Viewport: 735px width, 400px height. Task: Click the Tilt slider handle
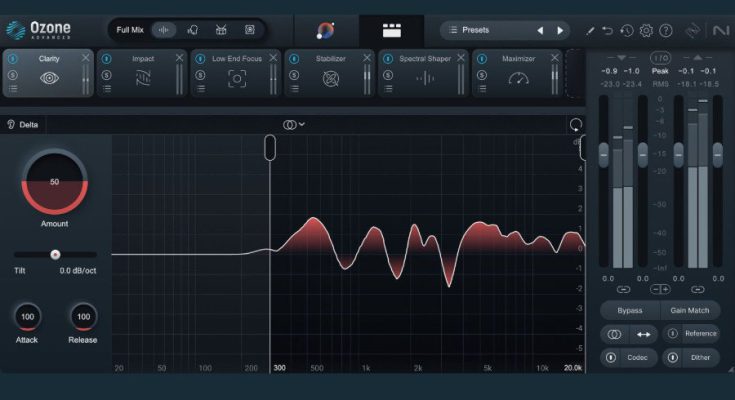pos(55,255)
